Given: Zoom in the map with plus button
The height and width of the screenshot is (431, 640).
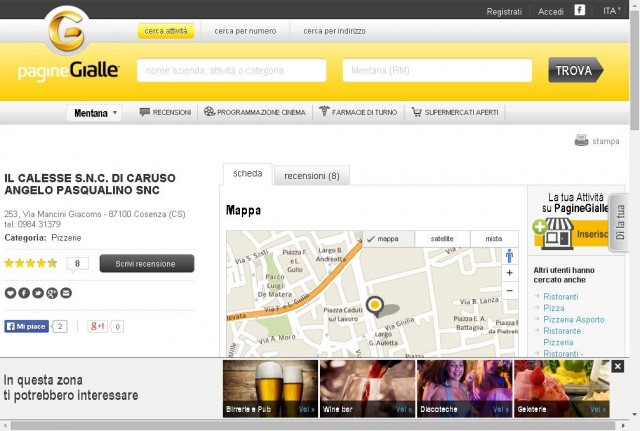Looking at the screenshot, I should [509, 273].
